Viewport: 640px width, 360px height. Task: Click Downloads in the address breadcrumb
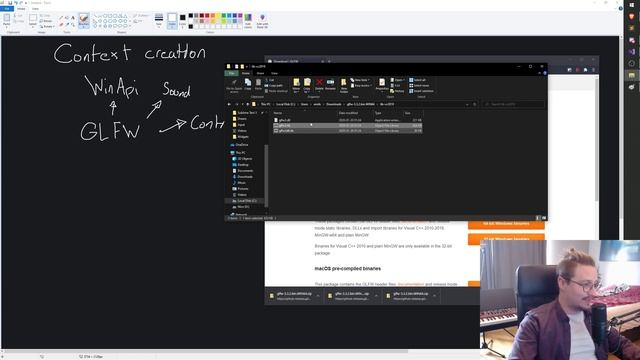(x=333, y=104)
